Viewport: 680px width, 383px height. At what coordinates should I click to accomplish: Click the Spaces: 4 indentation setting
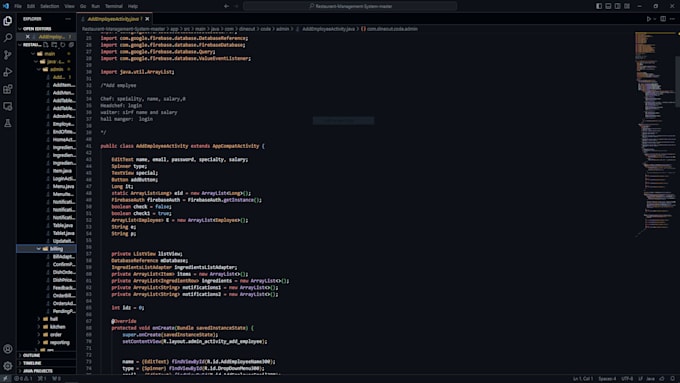(x=607, y=379)
